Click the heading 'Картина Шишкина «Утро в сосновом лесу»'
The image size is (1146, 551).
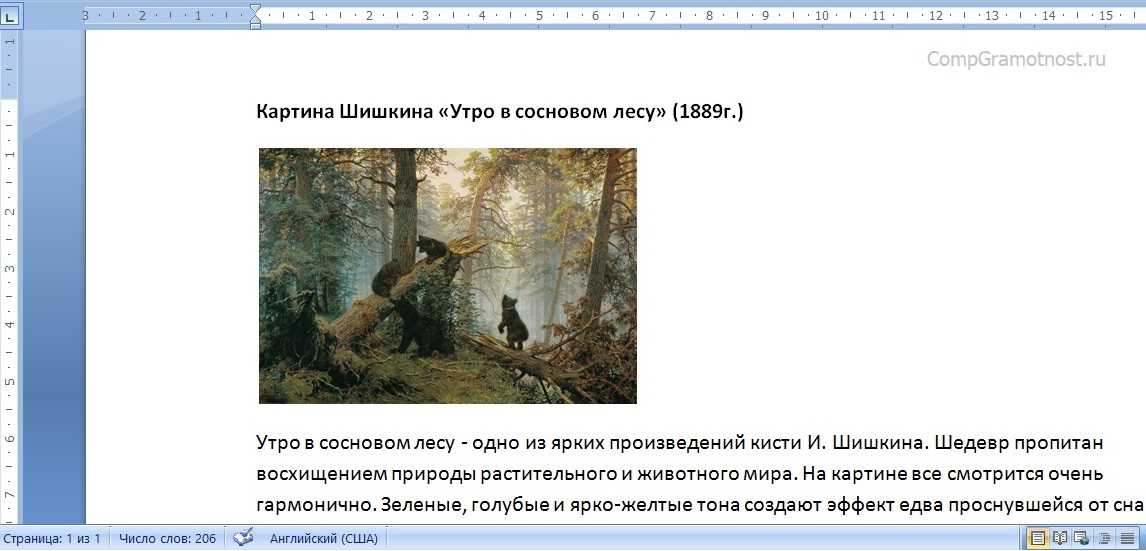click(462, 112)
